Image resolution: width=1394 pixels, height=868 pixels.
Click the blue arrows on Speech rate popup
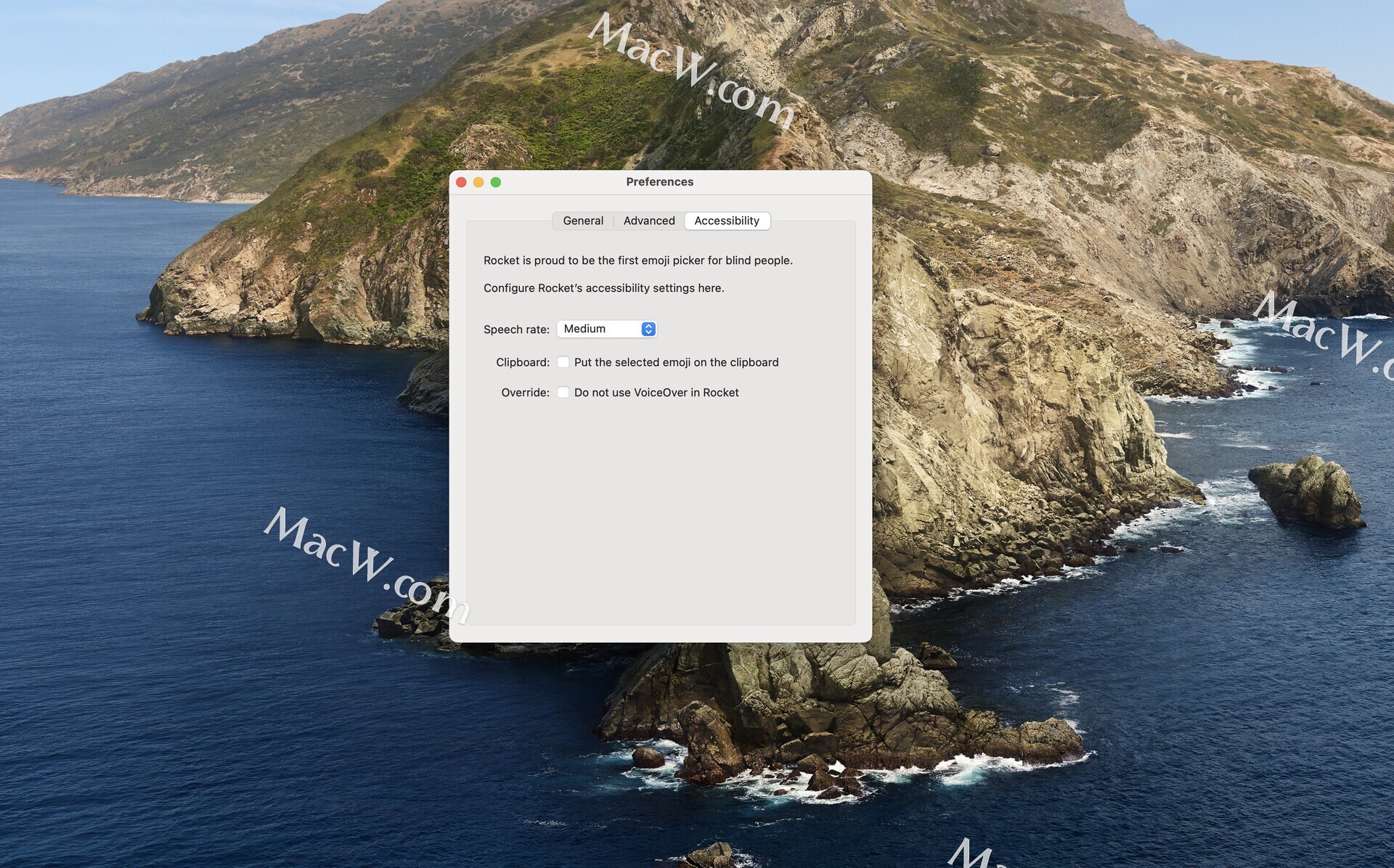648,329
